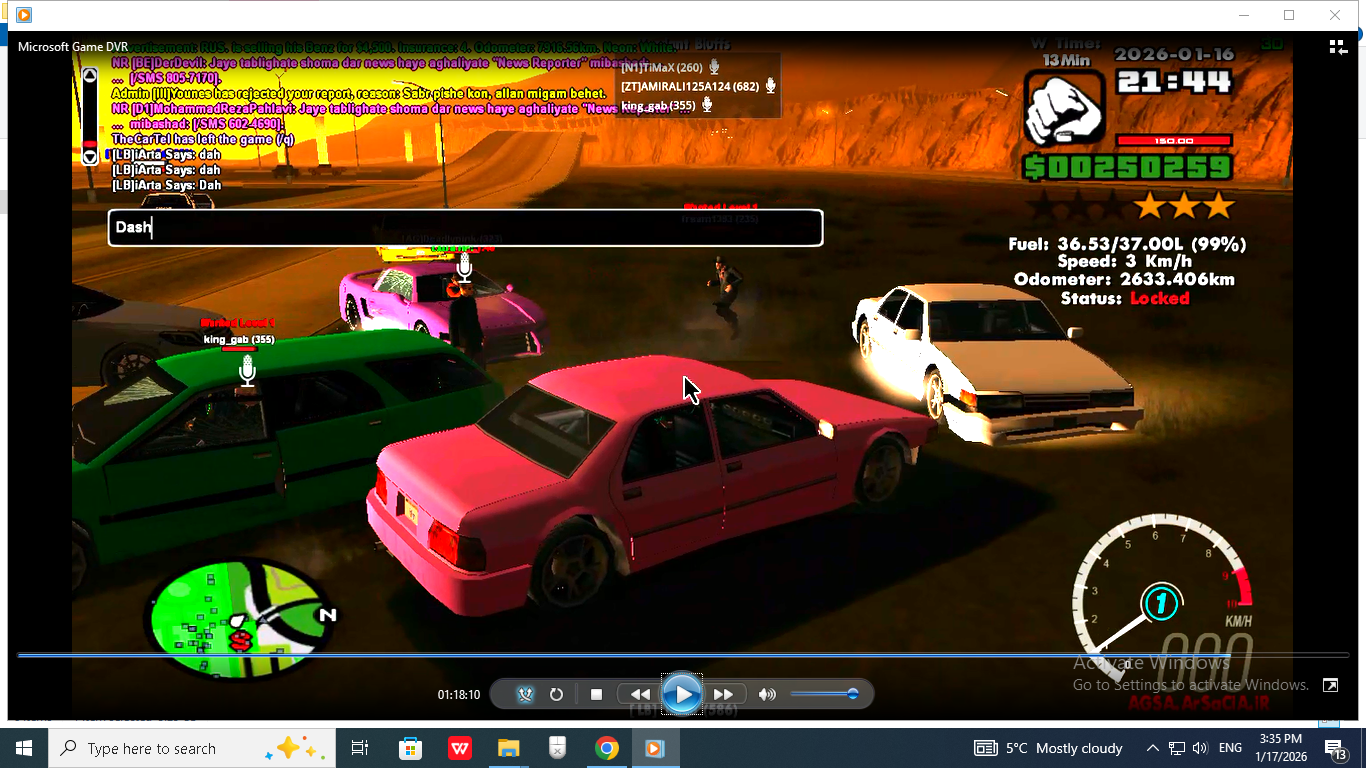Click the elapsed time 01:18:10
The width and height of the screenshot is (1366, 768).
point(459,694)
